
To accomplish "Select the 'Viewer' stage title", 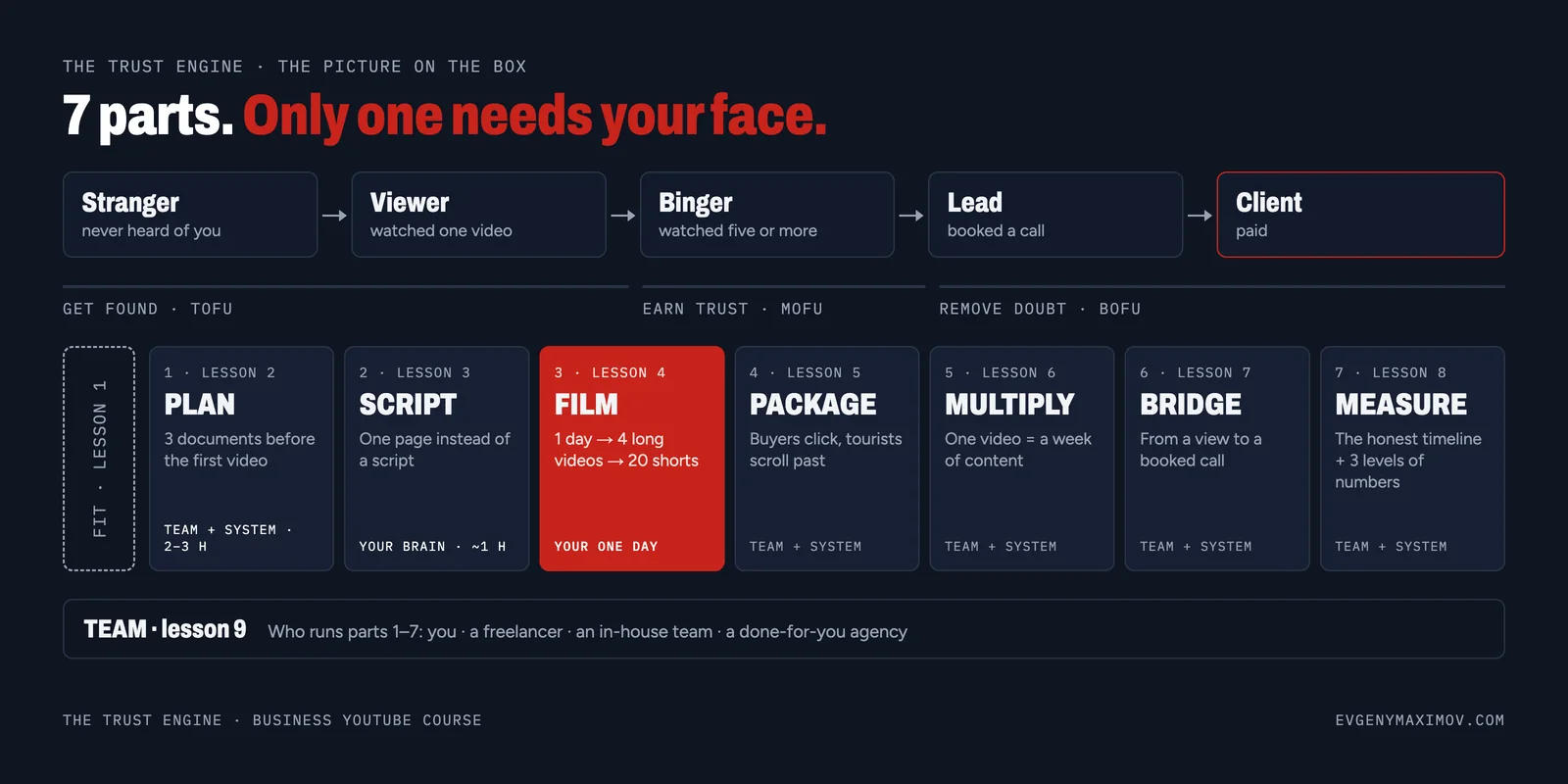I will point(410,203).
